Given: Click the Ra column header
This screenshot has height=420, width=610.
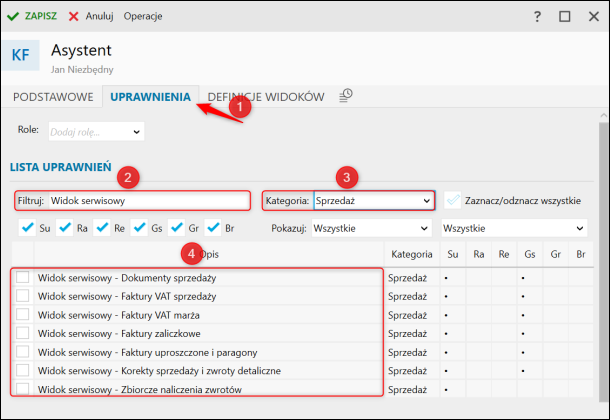Looking at the screenshot, I should (479, 254).
